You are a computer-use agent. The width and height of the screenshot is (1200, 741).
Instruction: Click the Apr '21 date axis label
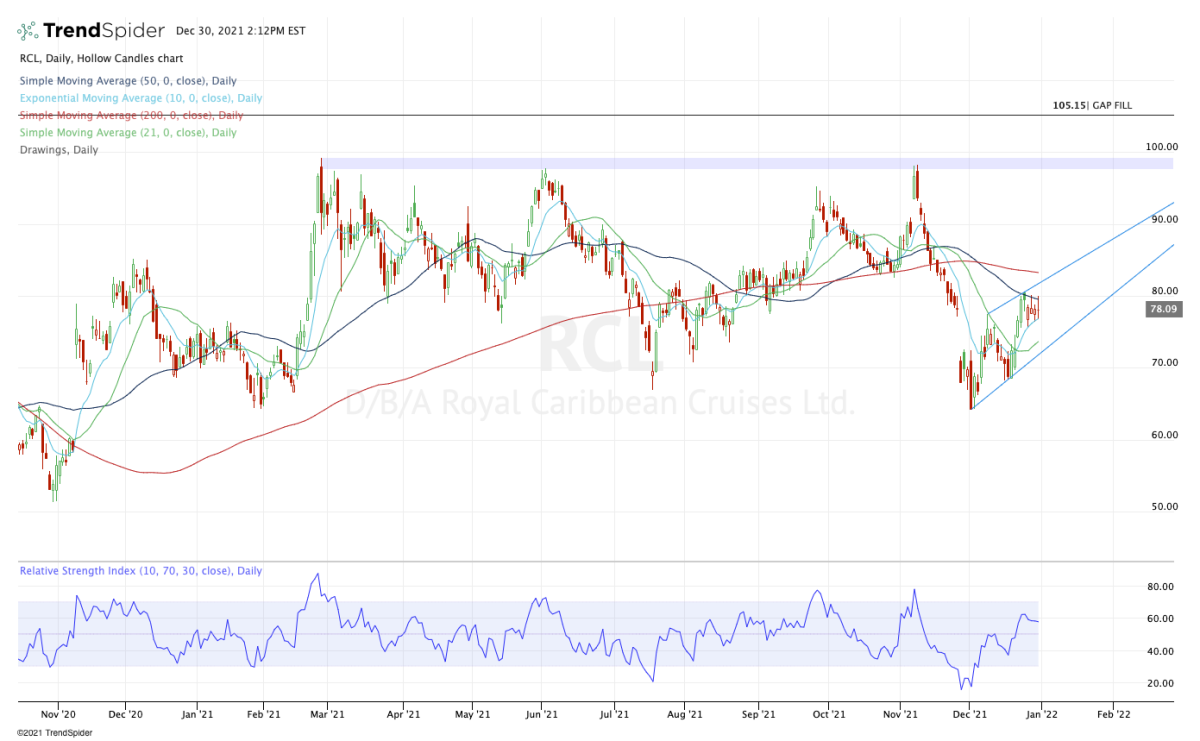[x=402, y=715]
